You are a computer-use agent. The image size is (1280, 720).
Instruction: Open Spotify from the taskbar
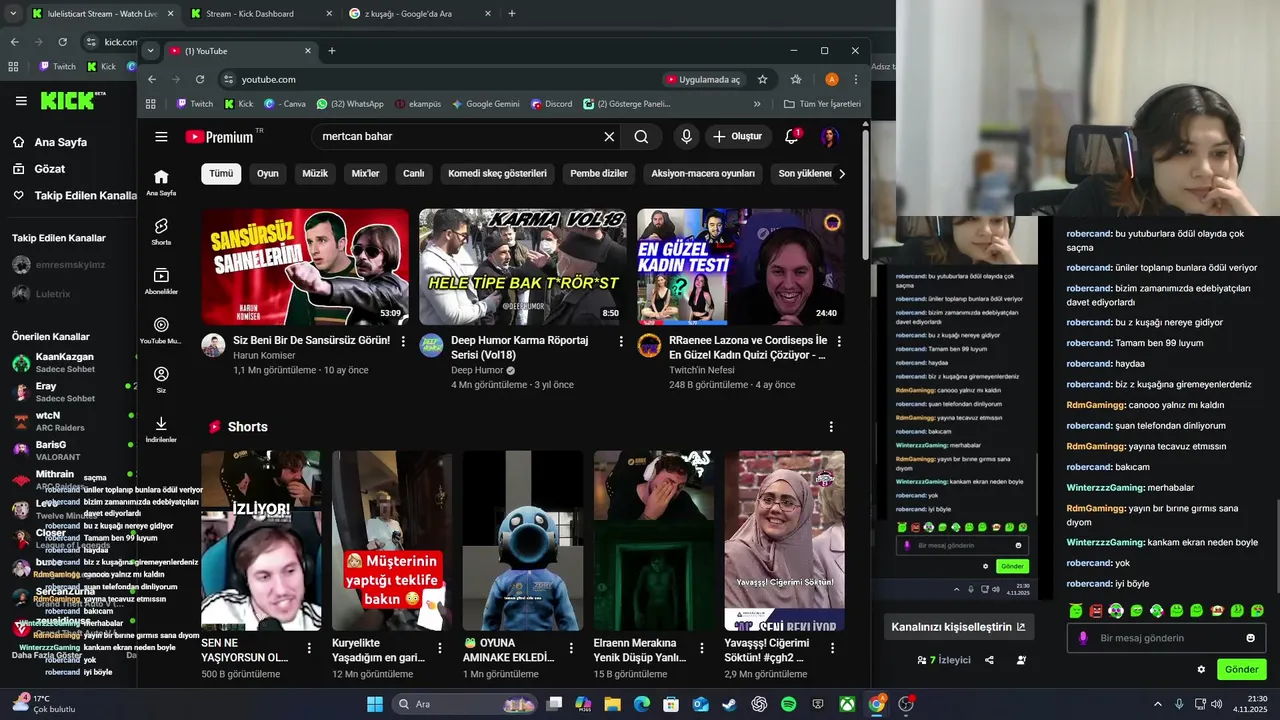[788, 704]
